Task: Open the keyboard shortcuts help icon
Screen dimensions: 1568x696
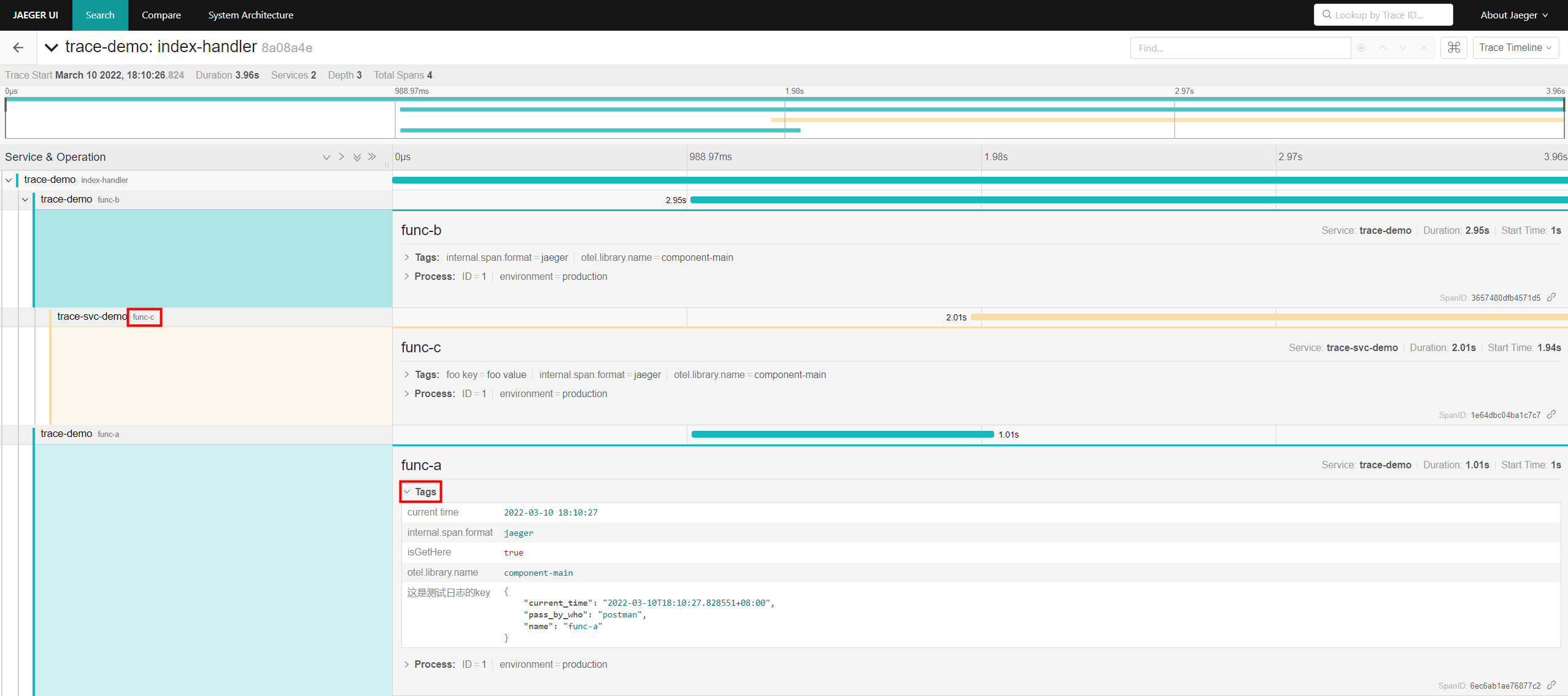Action: click(1454, 47)
